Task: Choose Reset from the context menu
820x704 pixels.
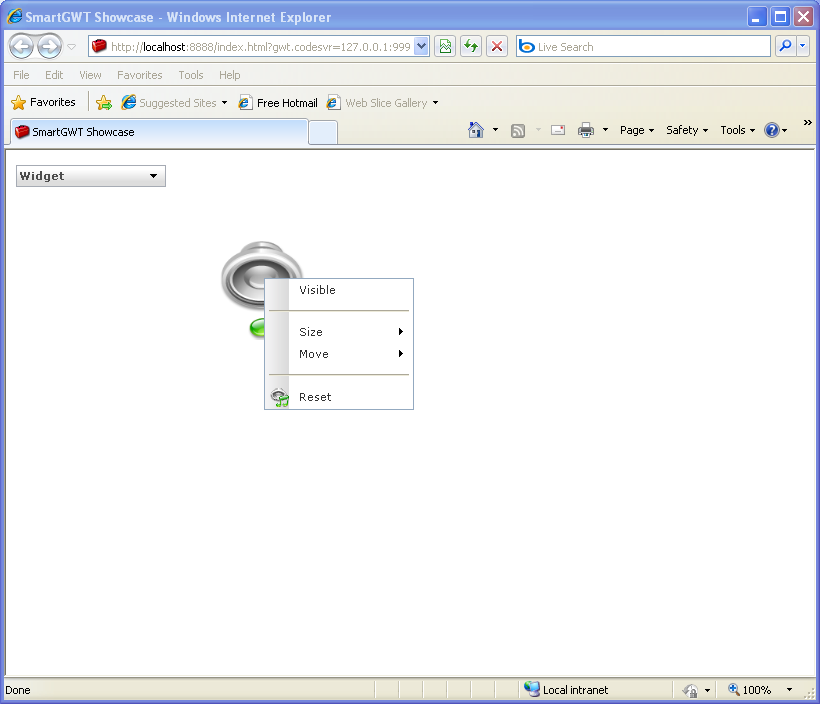Action: [339, 397]
